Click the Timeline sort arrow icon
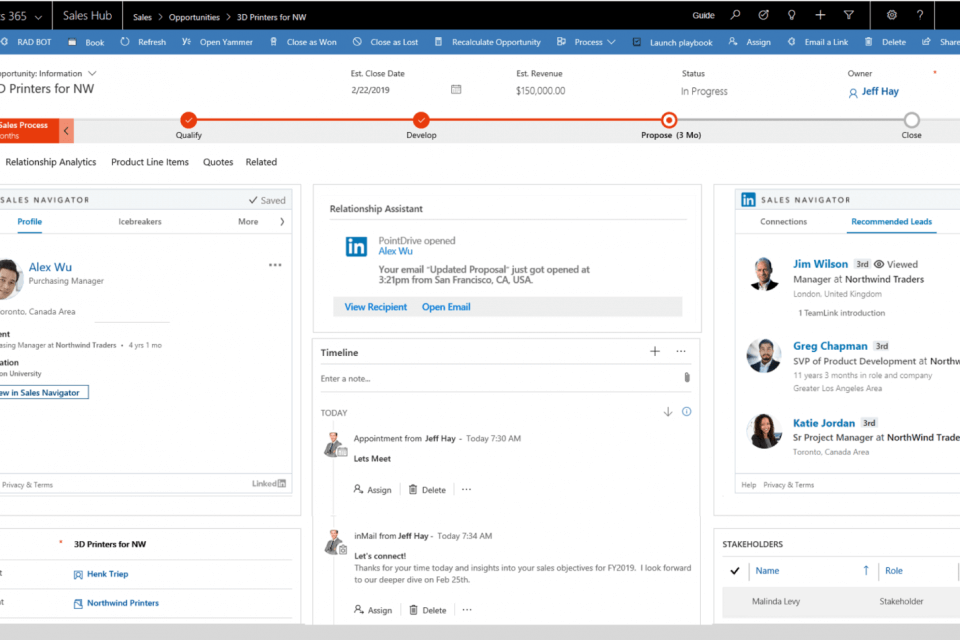 (x=667, y=412)
